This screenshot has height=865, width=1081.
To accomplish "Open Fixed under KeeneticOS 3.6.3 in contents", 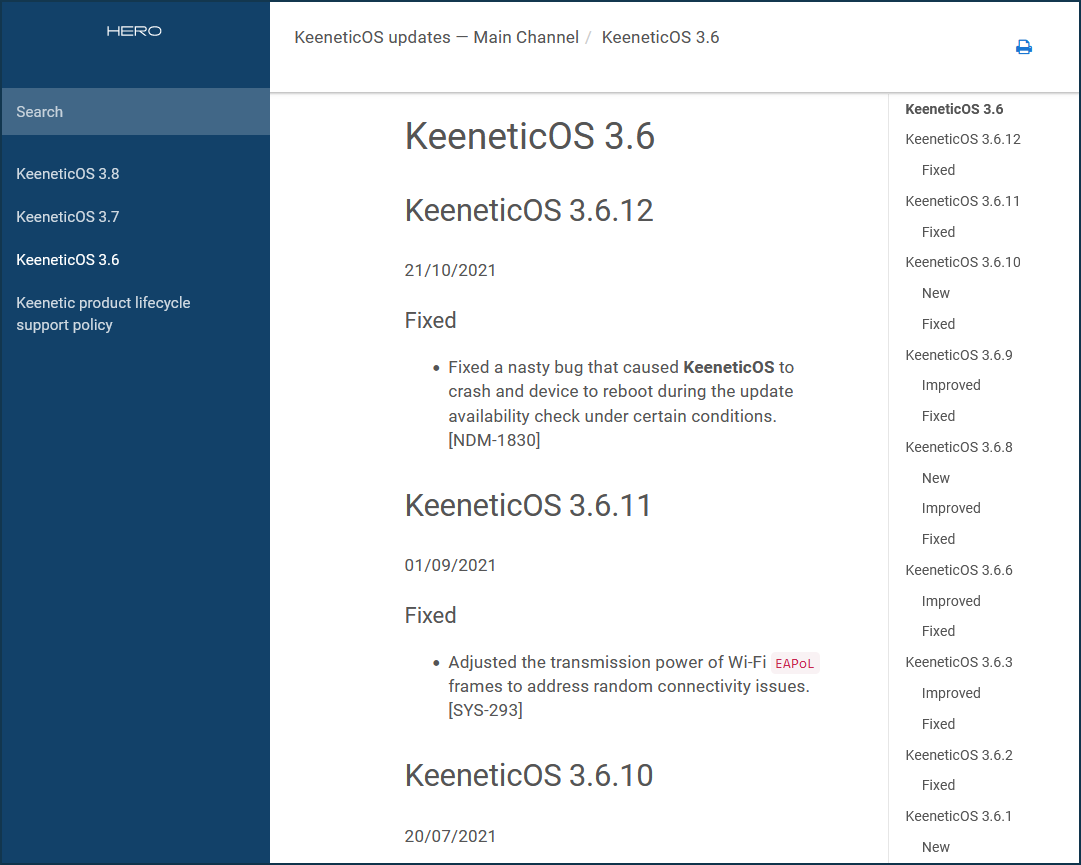I will (x=938, y=724).
